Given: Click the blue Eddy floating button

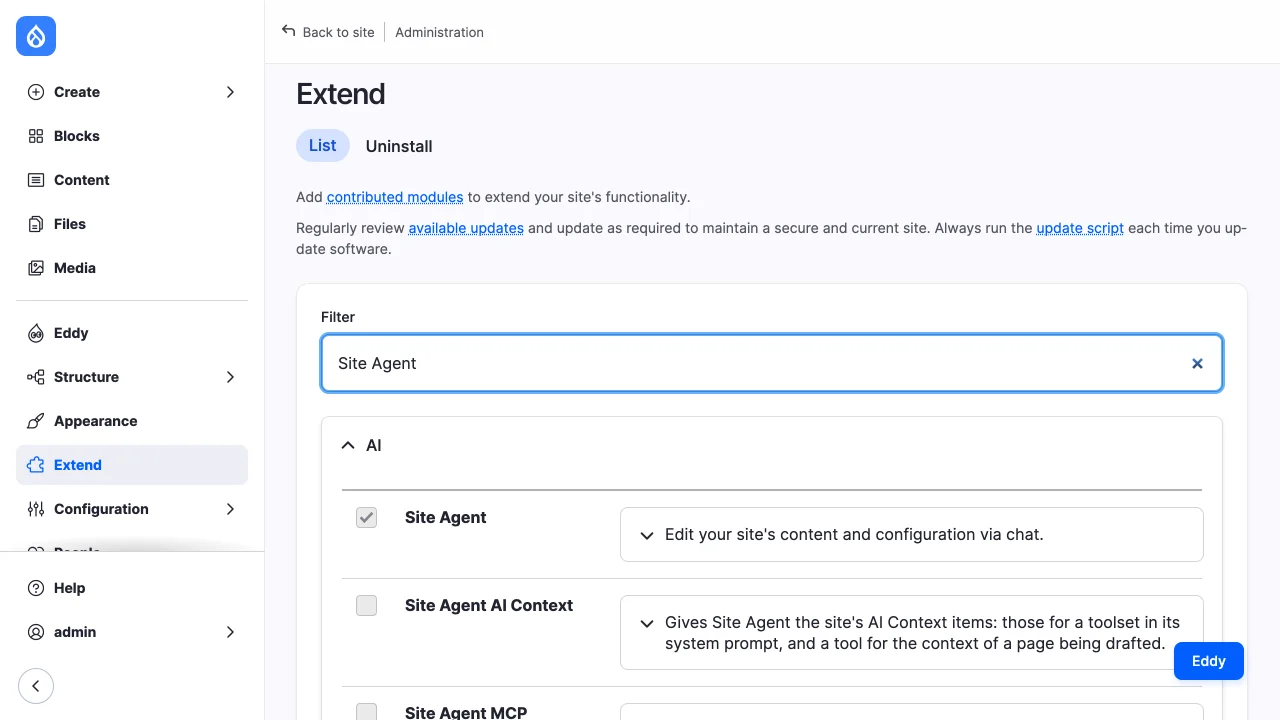Looking at the screenshot, I should (1209, 661).
